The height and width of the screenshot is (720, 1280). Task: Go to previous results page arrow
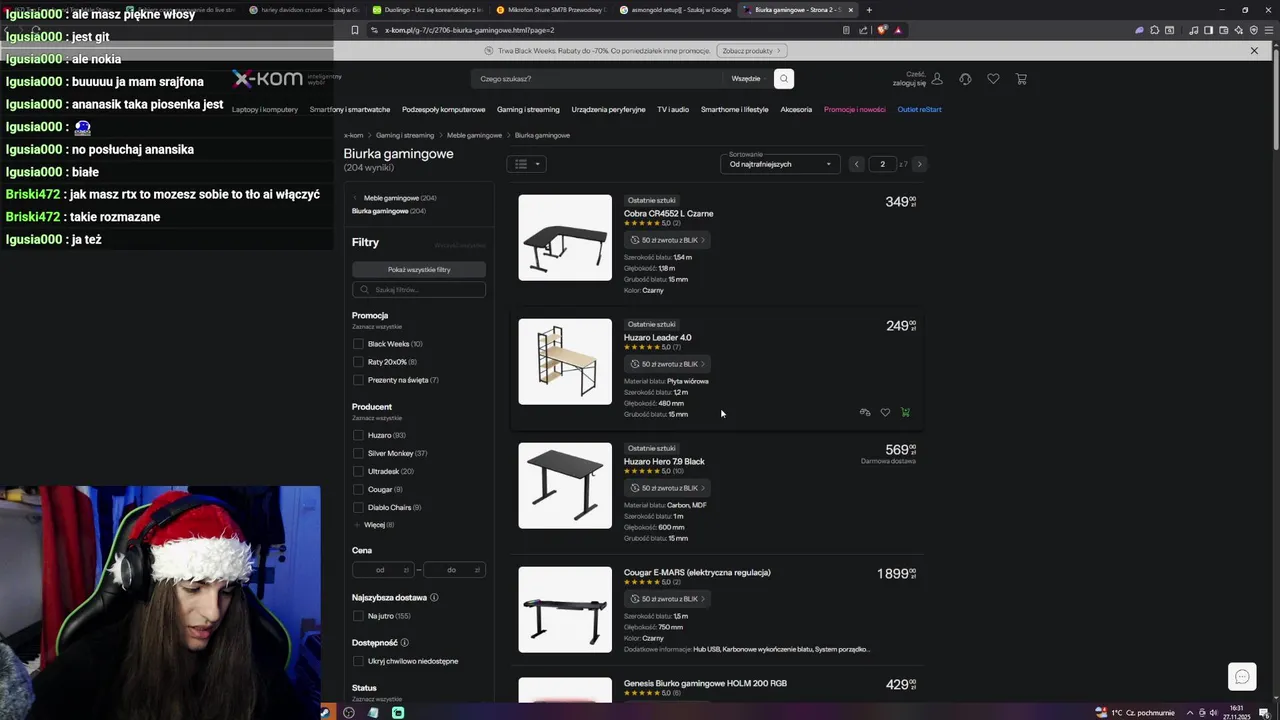[856, 164]
